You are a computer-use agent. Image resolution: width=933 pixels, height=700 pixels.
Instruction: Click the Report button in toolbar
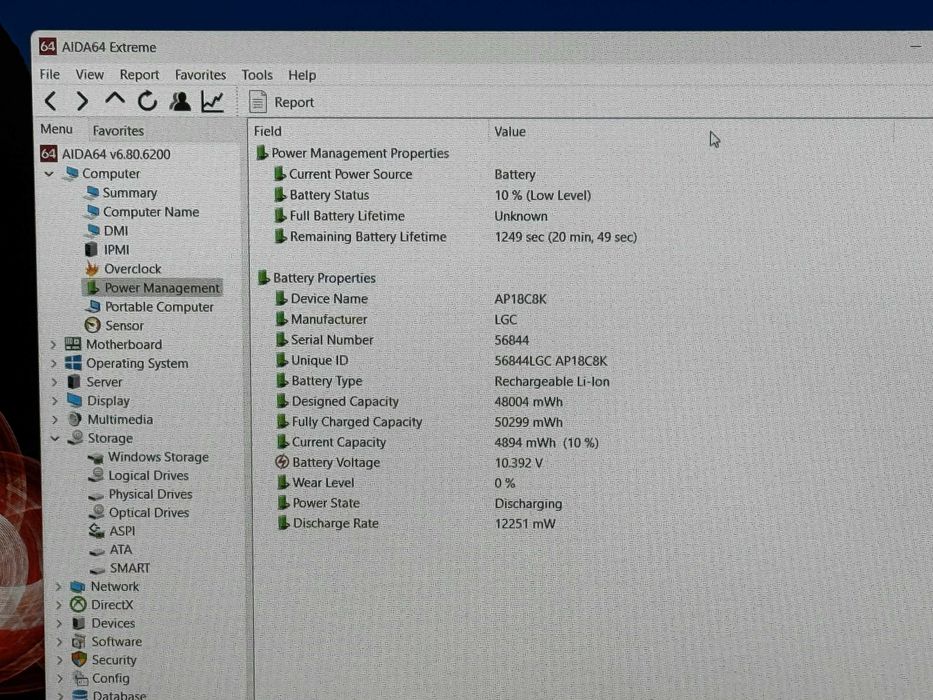point(281,102)
